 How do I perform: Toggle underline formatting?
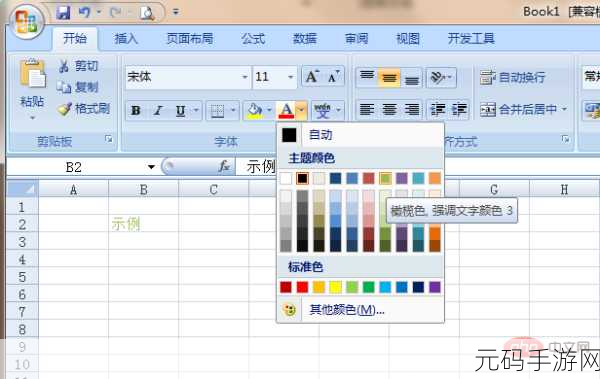point(180,111)
